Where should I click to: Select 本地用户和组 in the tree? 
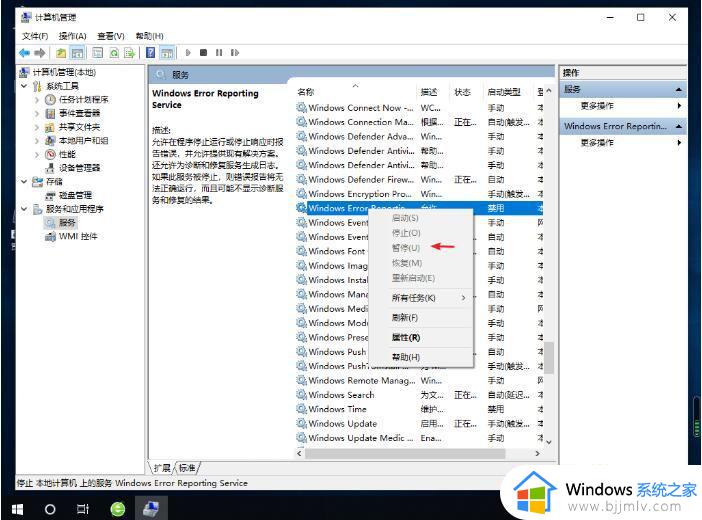[83, 141]
